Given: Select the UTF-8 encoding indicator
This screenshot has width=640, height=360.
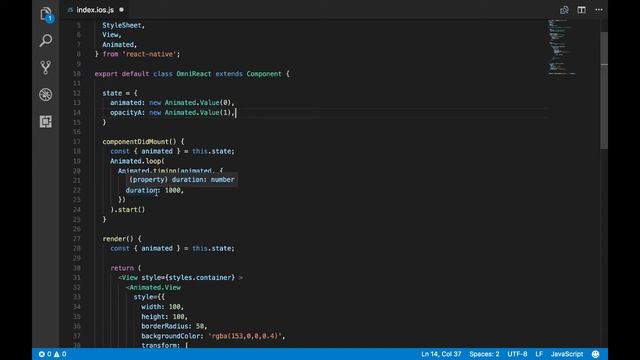Looking at the screenshot, I should tap(517, 354).
